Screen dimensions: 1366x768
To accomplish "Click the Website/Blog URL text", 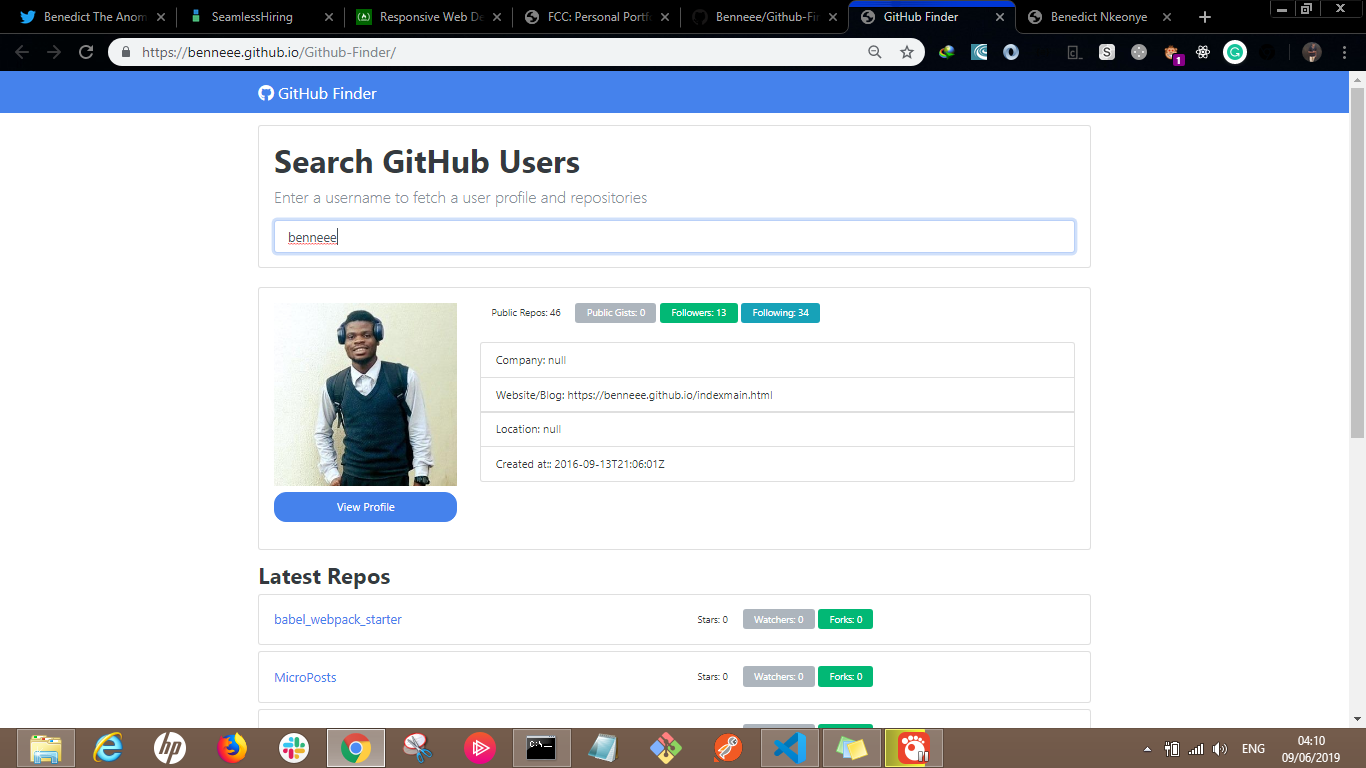I will pyautogui.click(x=670, y=395).
